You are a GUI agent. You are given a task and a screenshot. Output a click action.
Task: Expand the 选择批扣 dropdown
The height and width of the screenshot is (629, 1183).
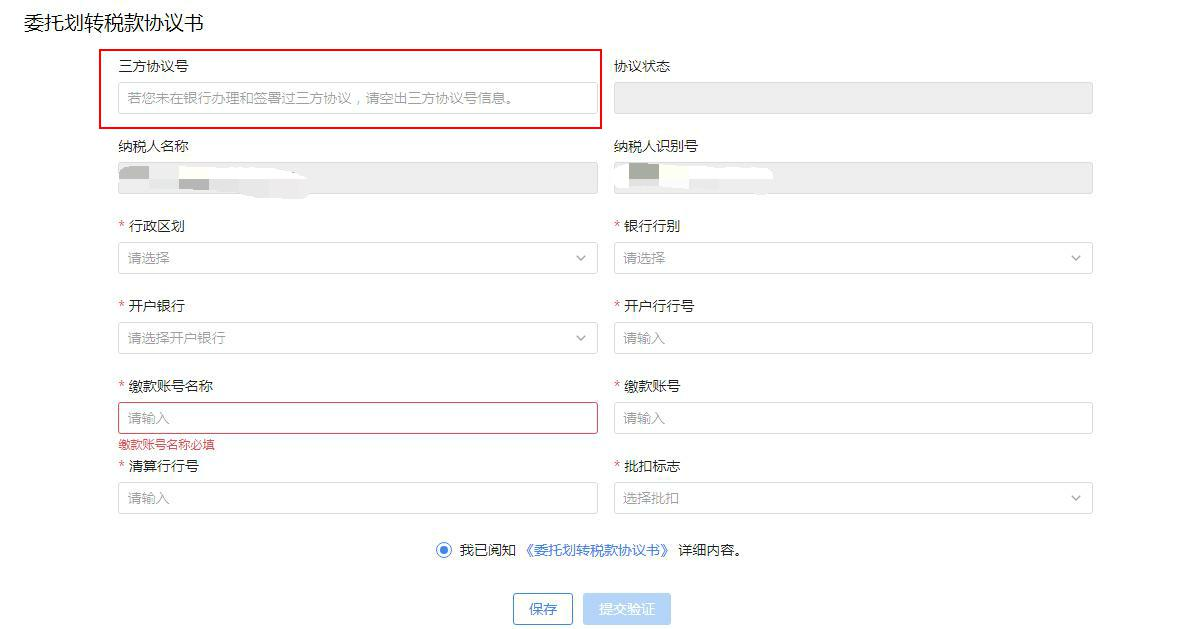840,498
